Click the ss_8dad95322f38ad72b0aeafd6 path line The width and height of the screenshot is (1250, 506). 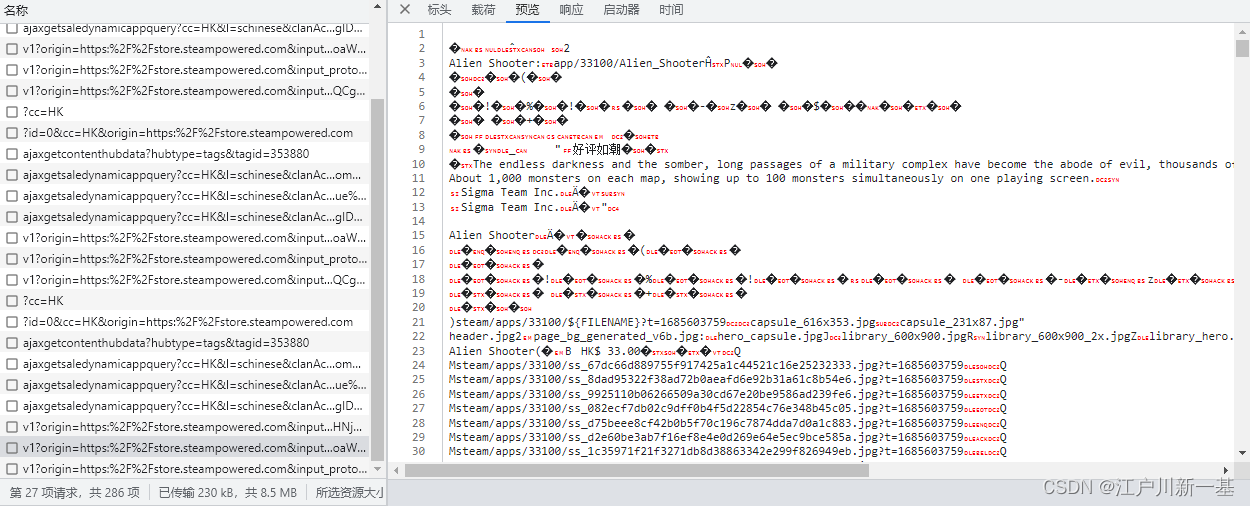pos(728,380)
